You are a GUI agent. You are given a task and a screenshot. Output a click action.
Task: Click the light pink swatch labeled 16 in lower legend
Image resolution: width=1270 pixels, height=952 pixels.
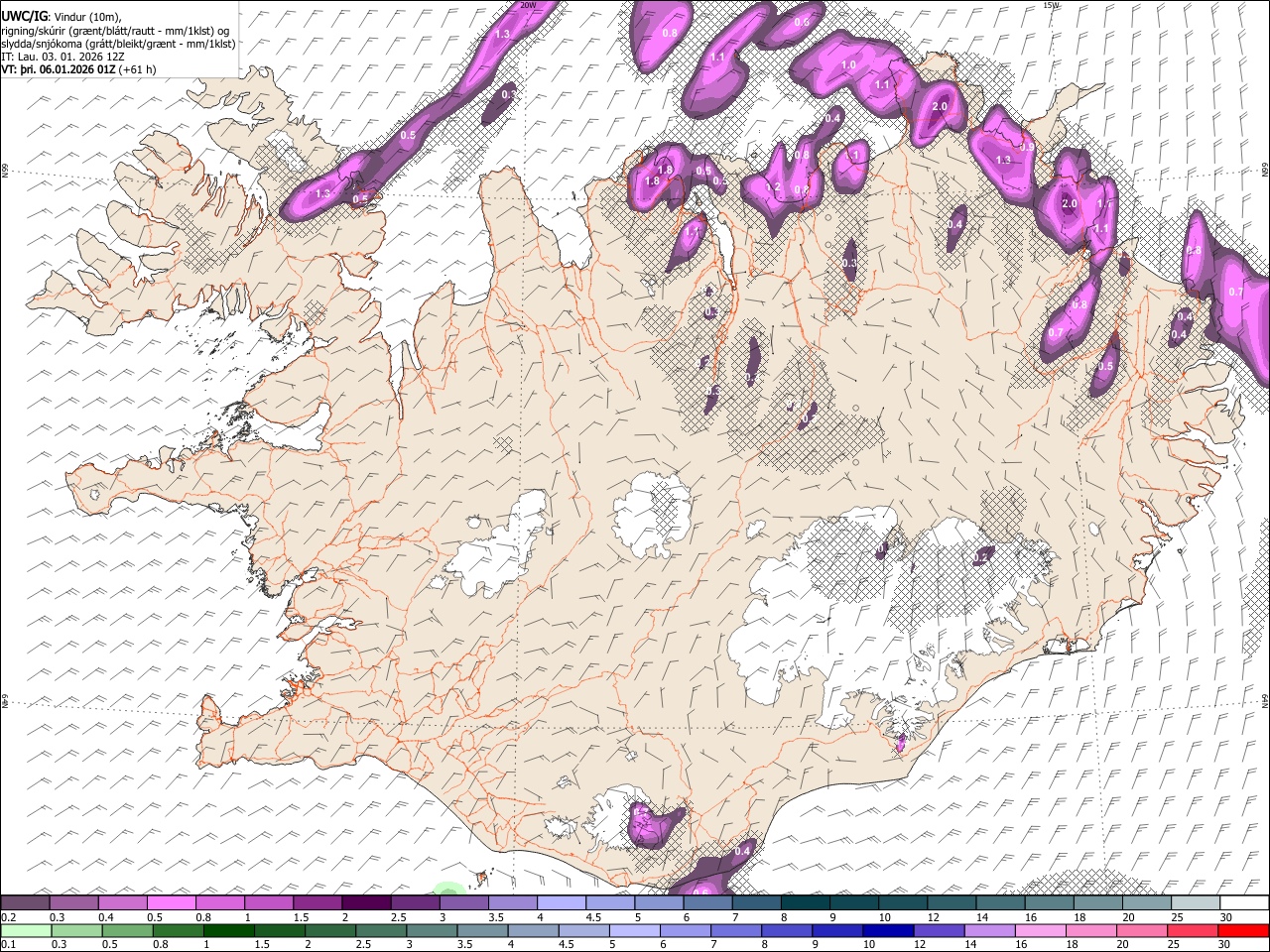tap(1040, 930)
